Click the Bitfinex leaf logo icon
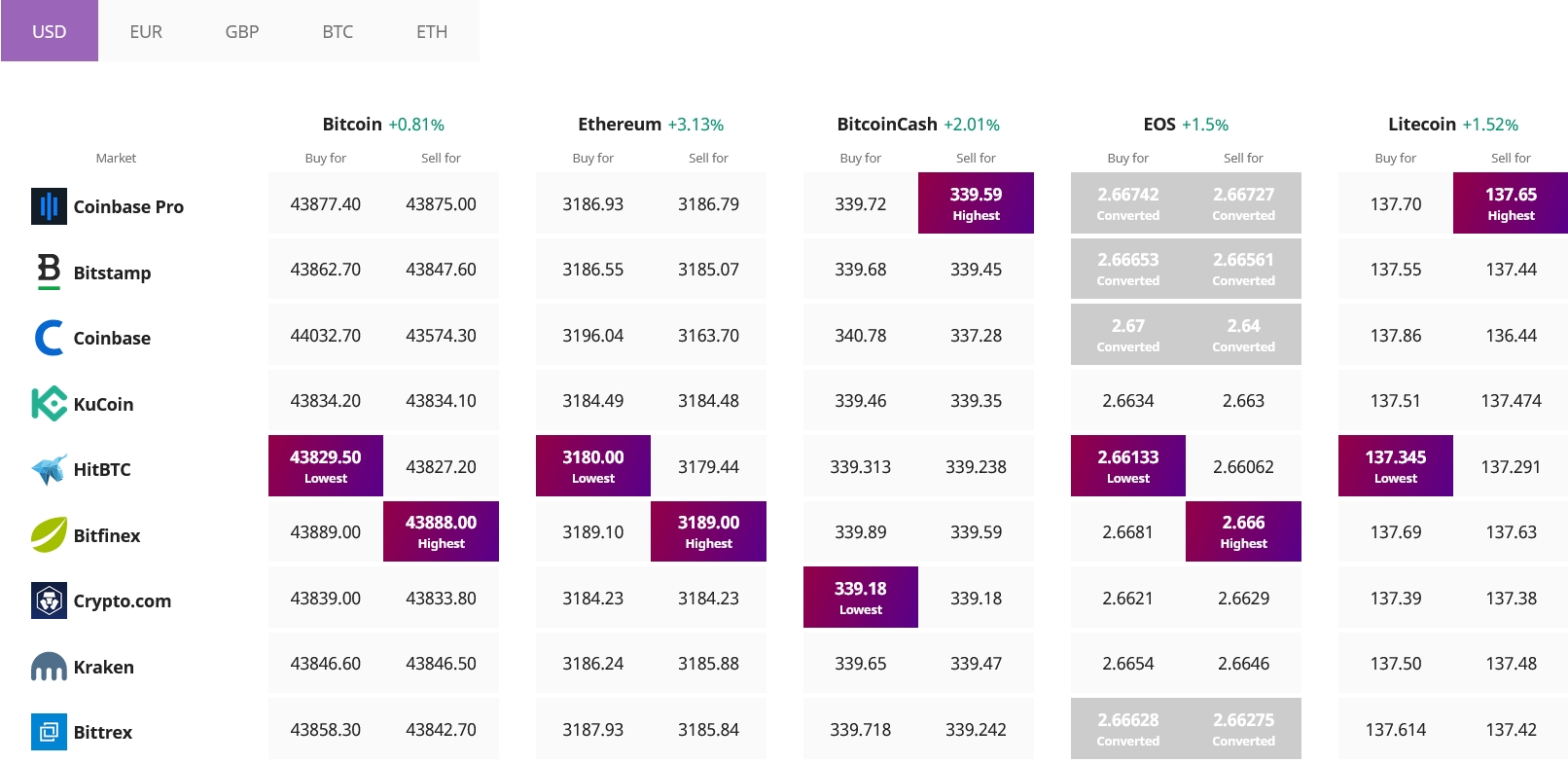Viewport: 1568px width, 764px height. click(49, 535)
